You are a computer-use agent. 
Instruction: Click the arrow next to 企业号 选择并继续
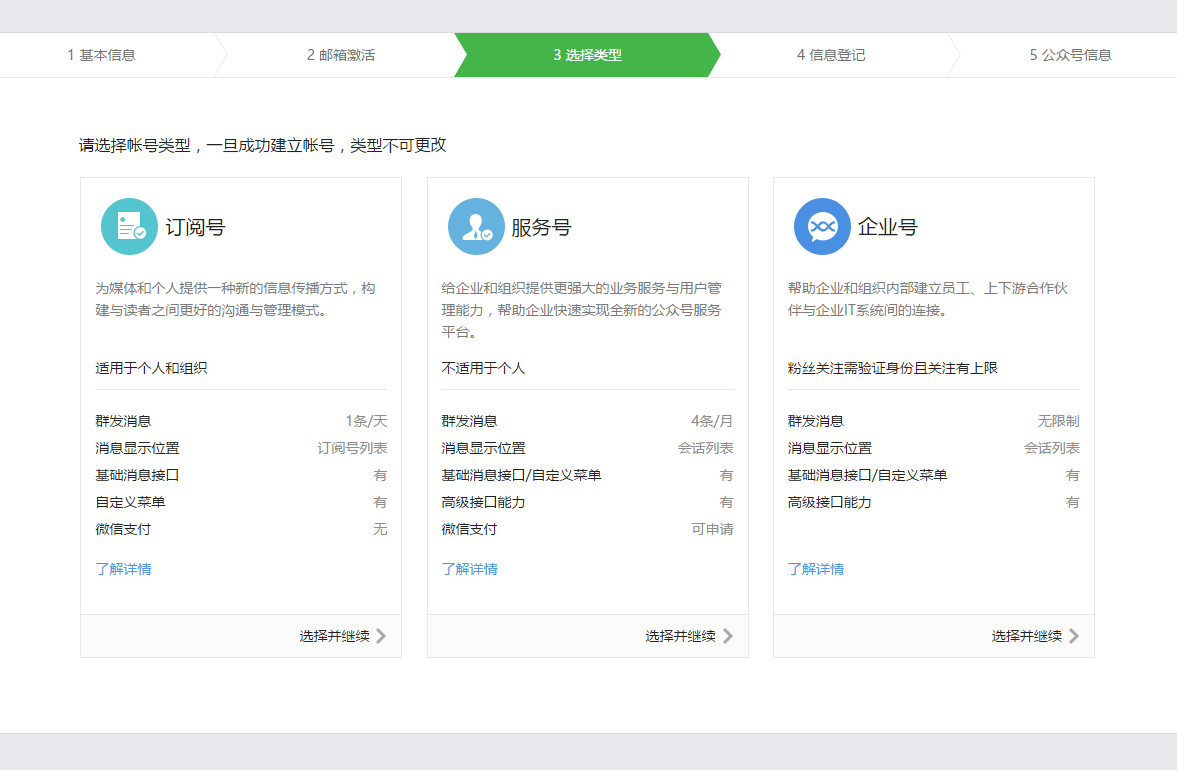(1073, 636)
